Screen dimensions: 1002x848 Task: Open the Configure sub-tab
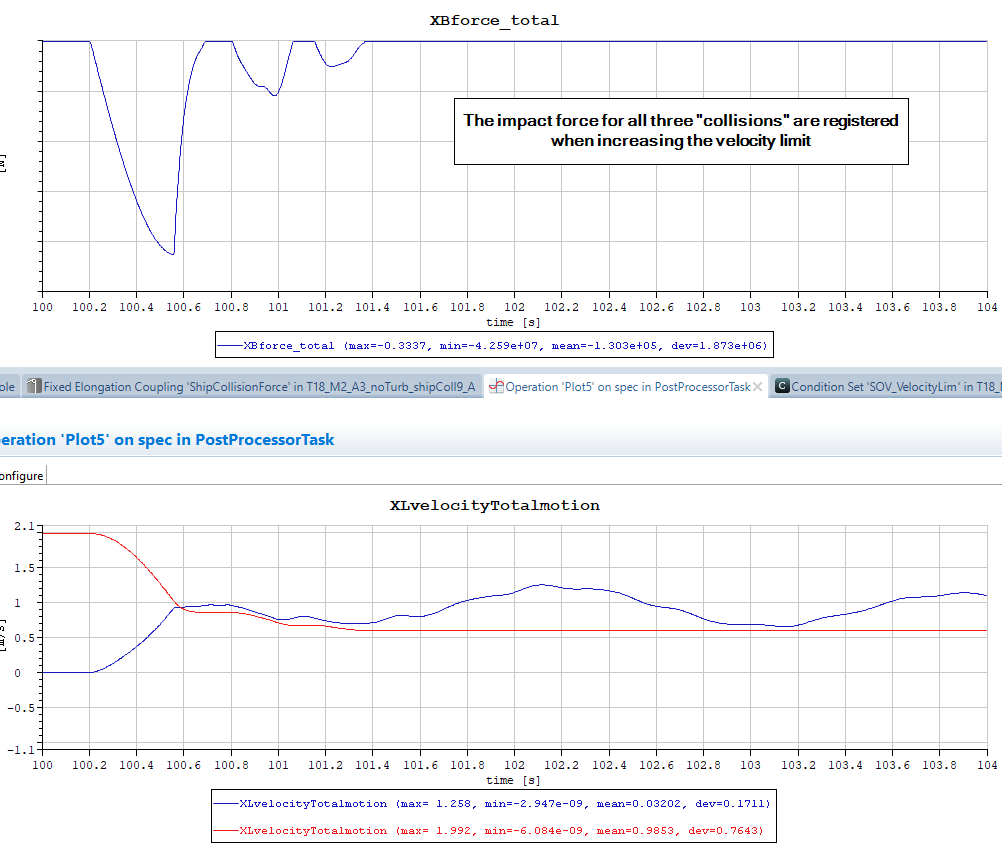pos(21,475)
